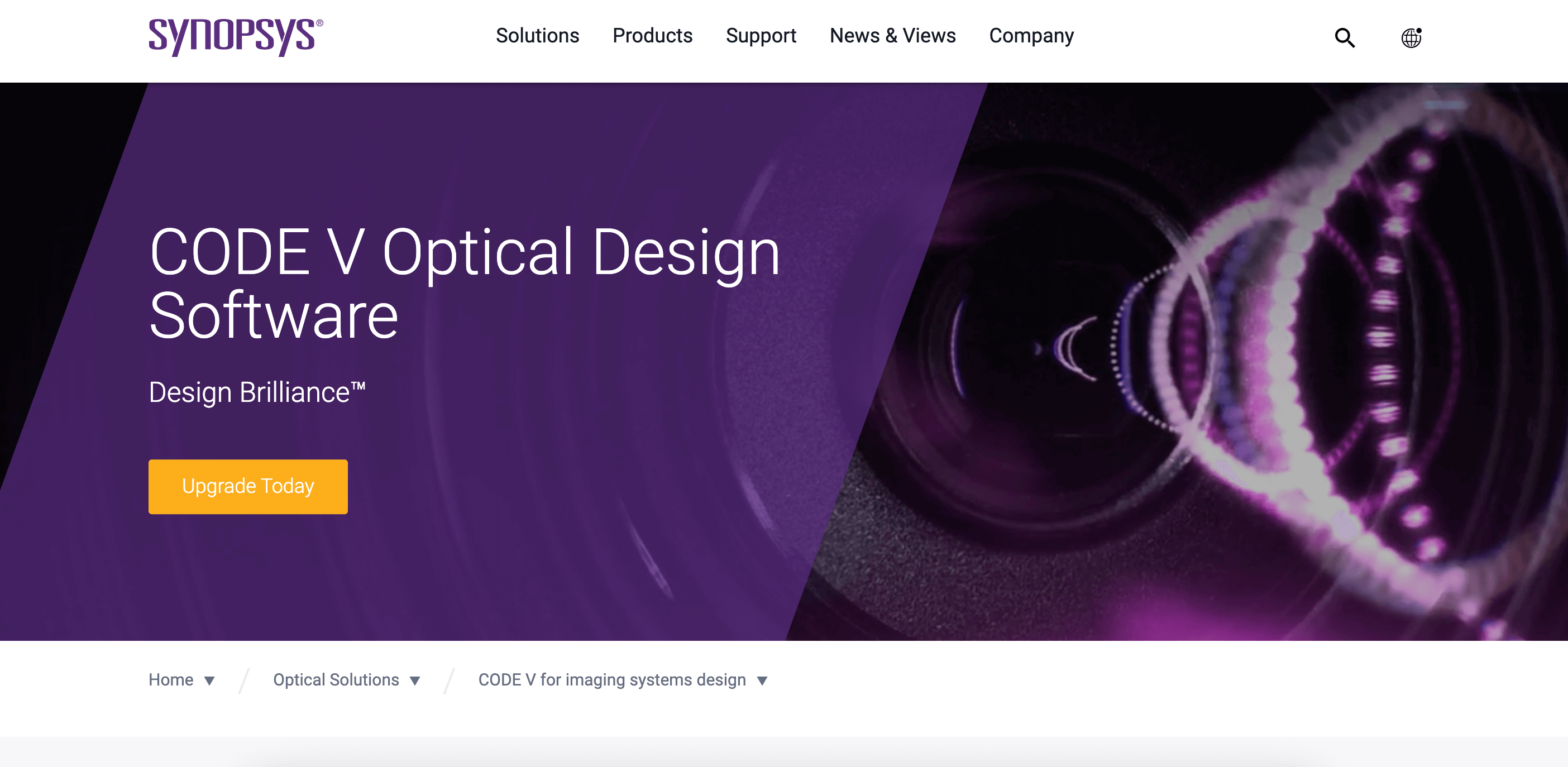Open the Support menu

[761, 36]
